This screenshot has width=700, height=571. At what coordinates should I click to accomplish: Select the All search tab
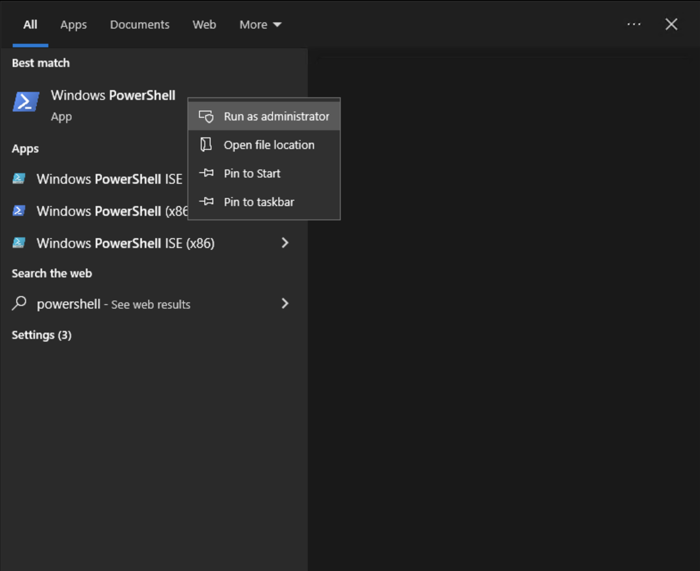pos(30,24)
